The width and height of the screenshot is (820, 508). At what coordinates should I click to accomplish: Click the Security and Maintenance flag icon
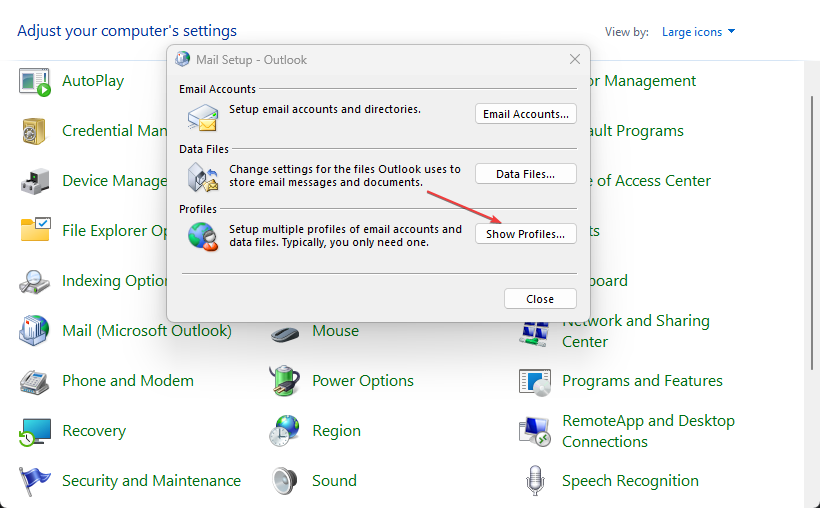[x=35, y=481]
